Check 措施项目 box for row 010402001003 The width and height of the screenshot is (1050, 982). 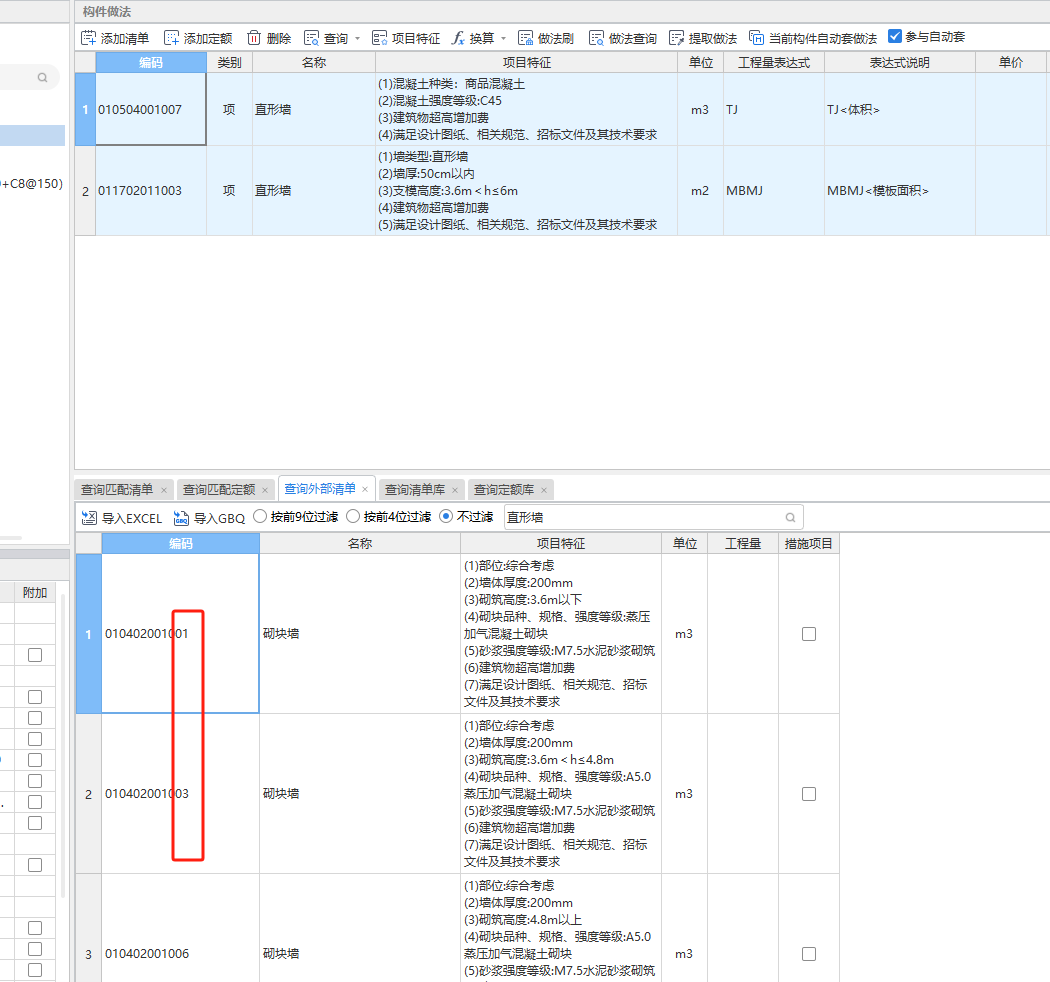809,794
